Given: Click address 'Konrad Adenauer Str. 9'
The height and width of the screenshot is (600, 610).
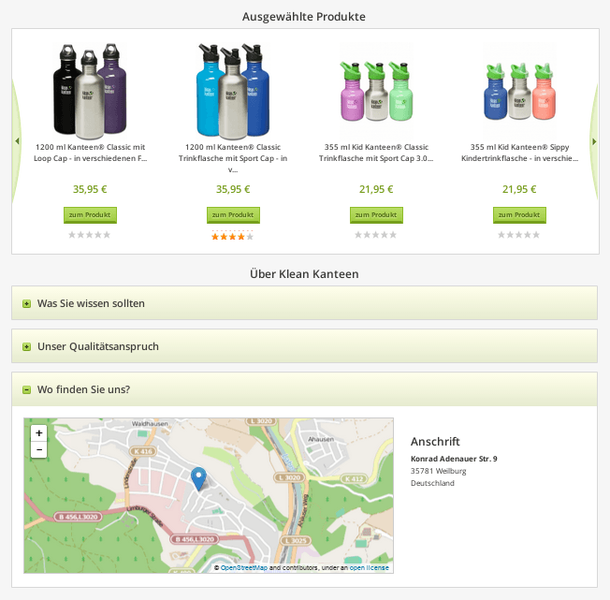Looking at the screenshot, I should point(454,459).
